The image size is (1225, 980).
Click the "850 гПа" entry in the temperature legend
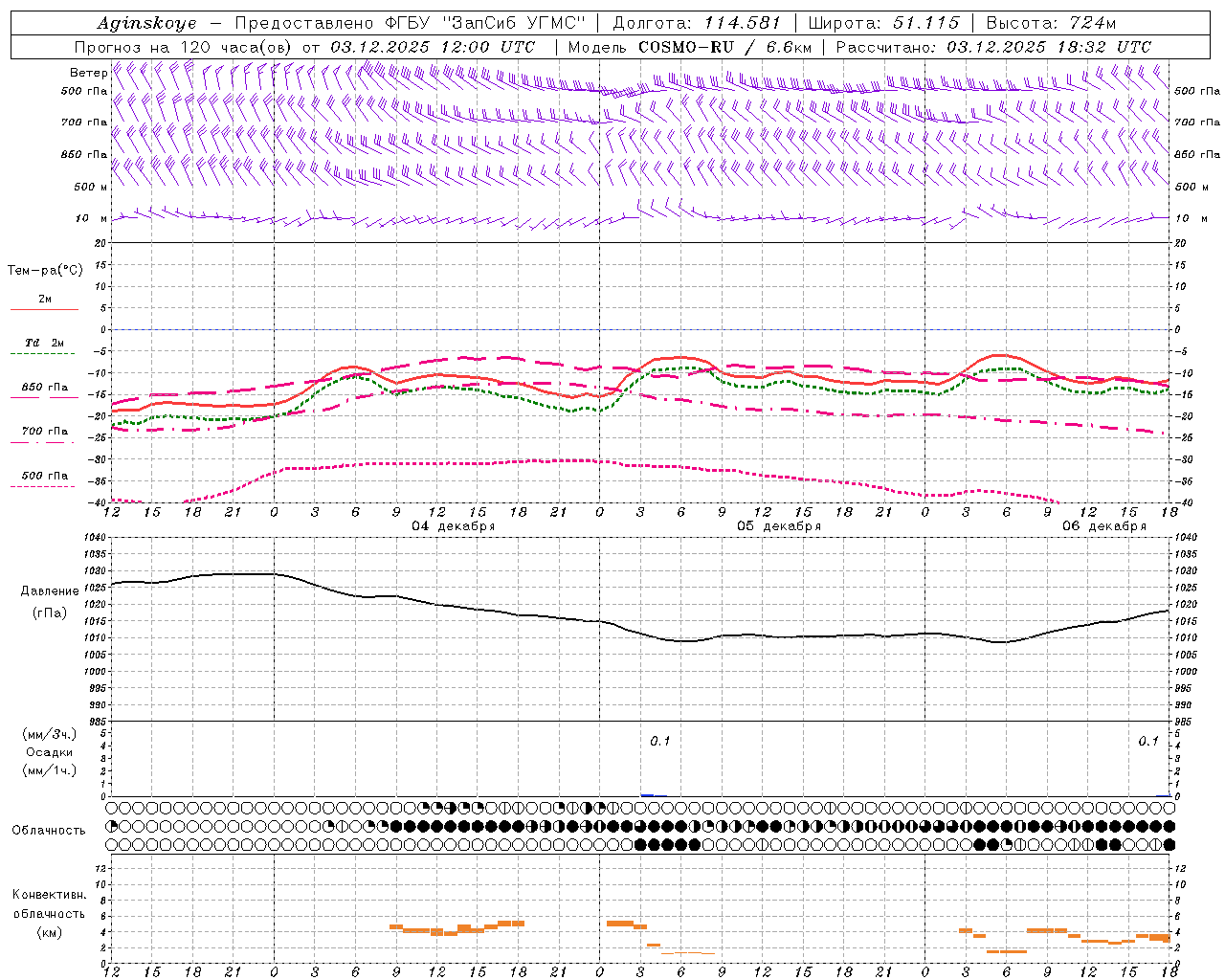45,388
